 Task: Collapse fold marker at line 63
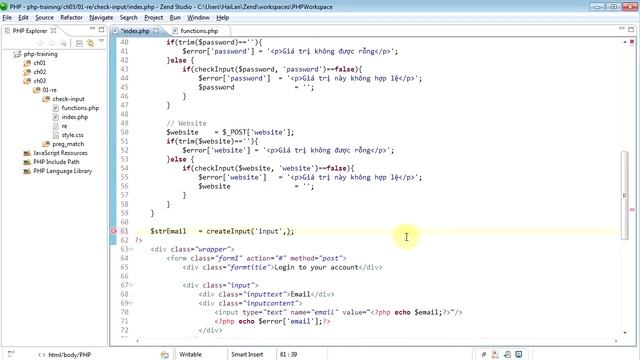coord(131,249)
